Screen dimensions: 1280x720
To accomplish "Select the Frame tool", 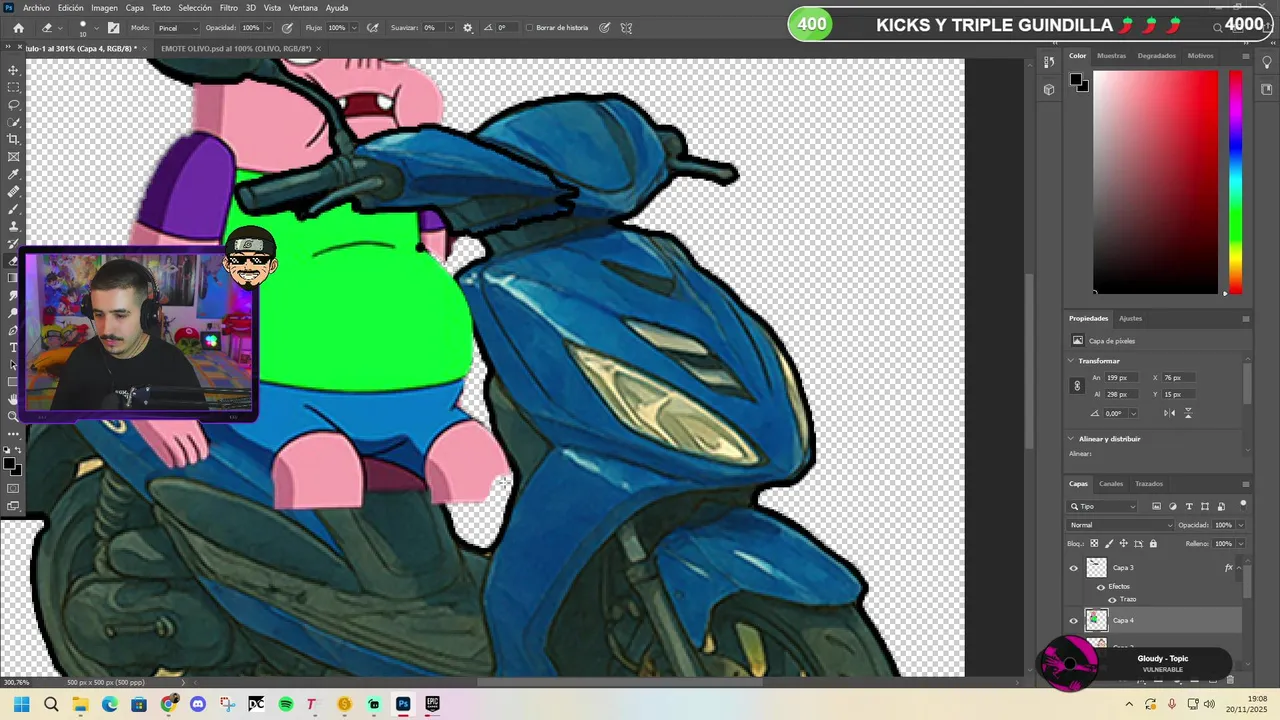I will (13, 157).
